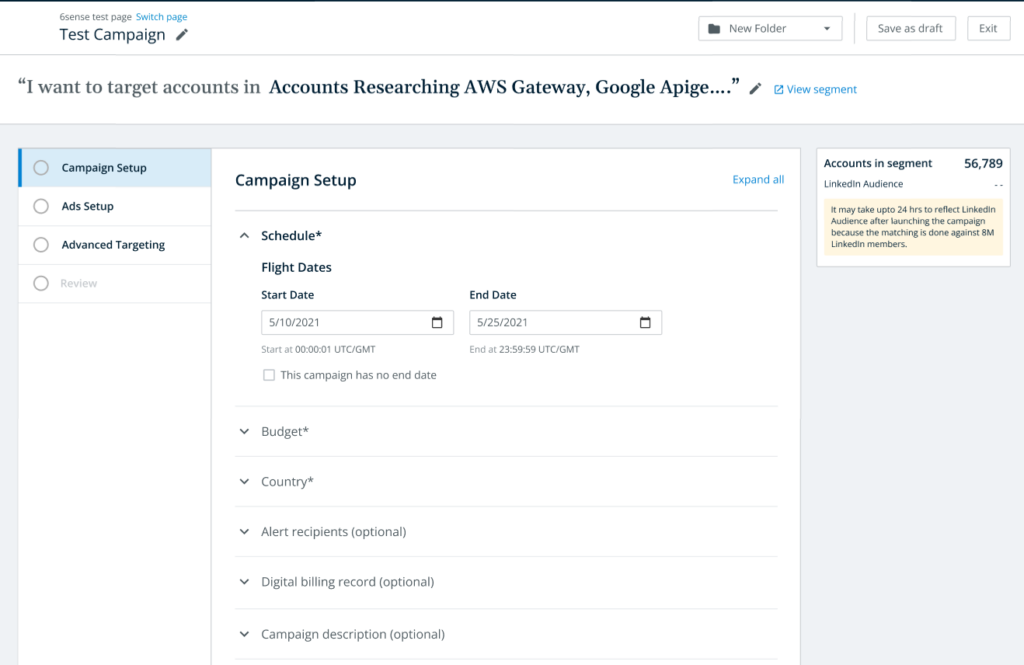Open Review sidebar item
This screenshot has width=1024, height=665.
pos(115,284)
